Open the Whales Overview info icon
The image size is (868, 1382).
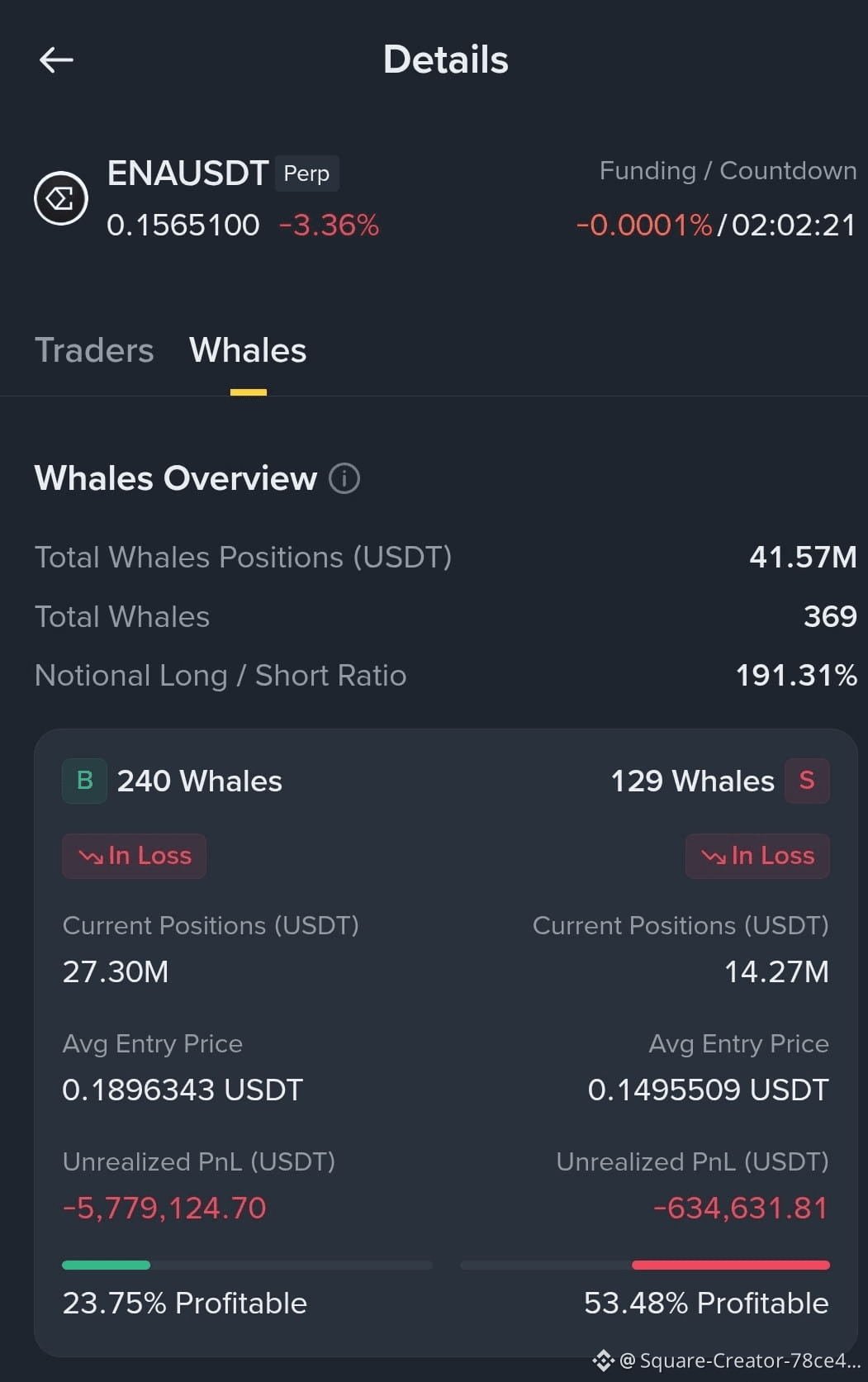pyautogui.click(x=344, y=478)
